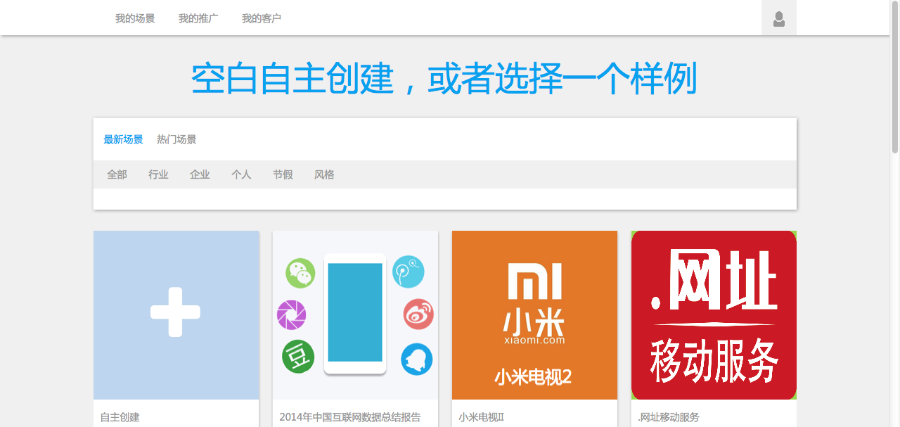The image size is (900, 427).
Task: Filter templates by 行业 category
Action: (158, 174)
